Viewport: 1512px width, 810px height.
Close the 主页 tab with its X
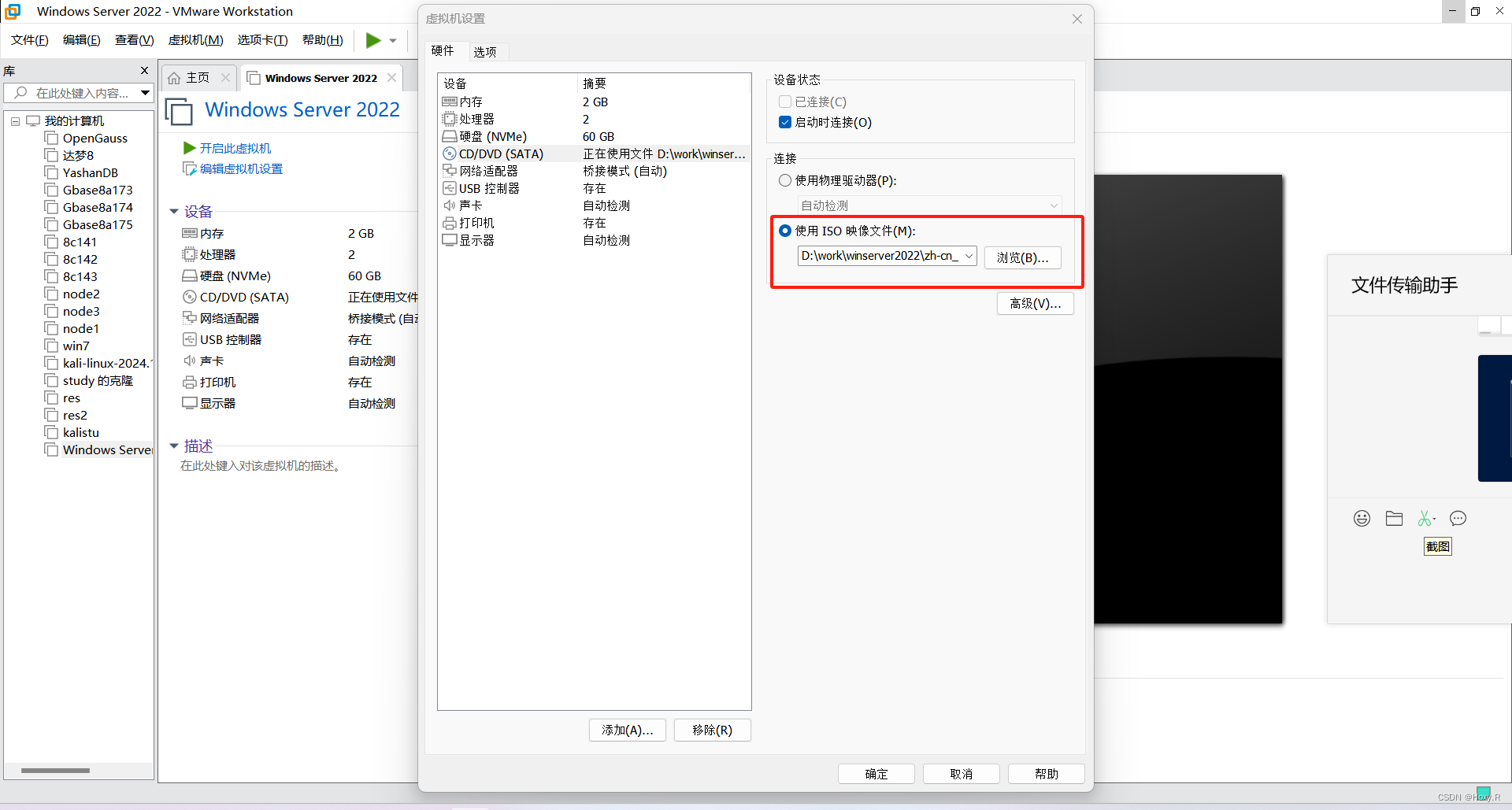pyautogui.click(x=225, y=78)
